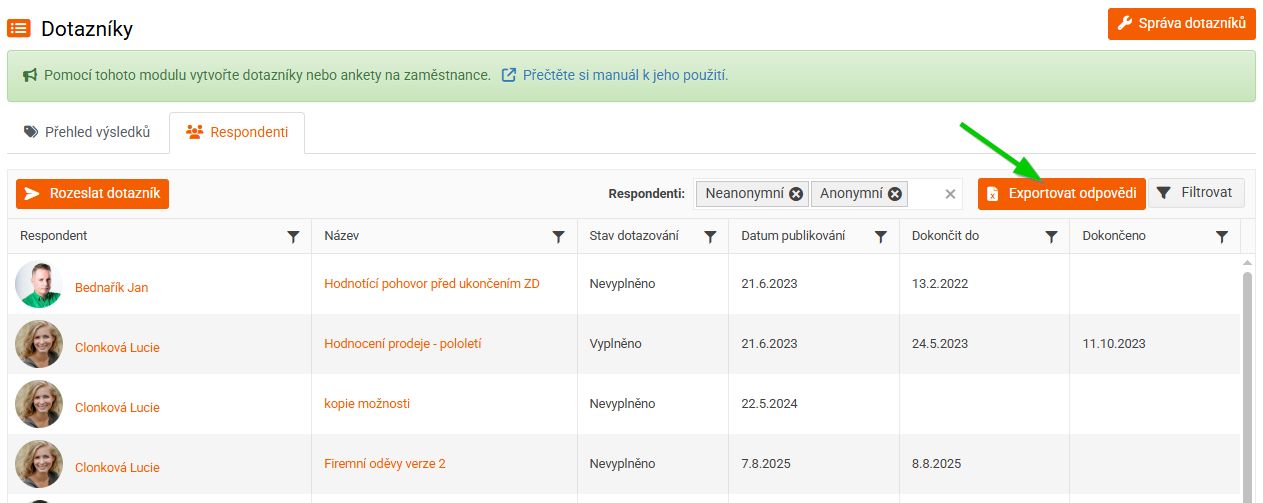Screen dimensions: 1263x503
Task: Open respondent Bednařík Jan
Action: pyautogui.click(x=111, y=288)
